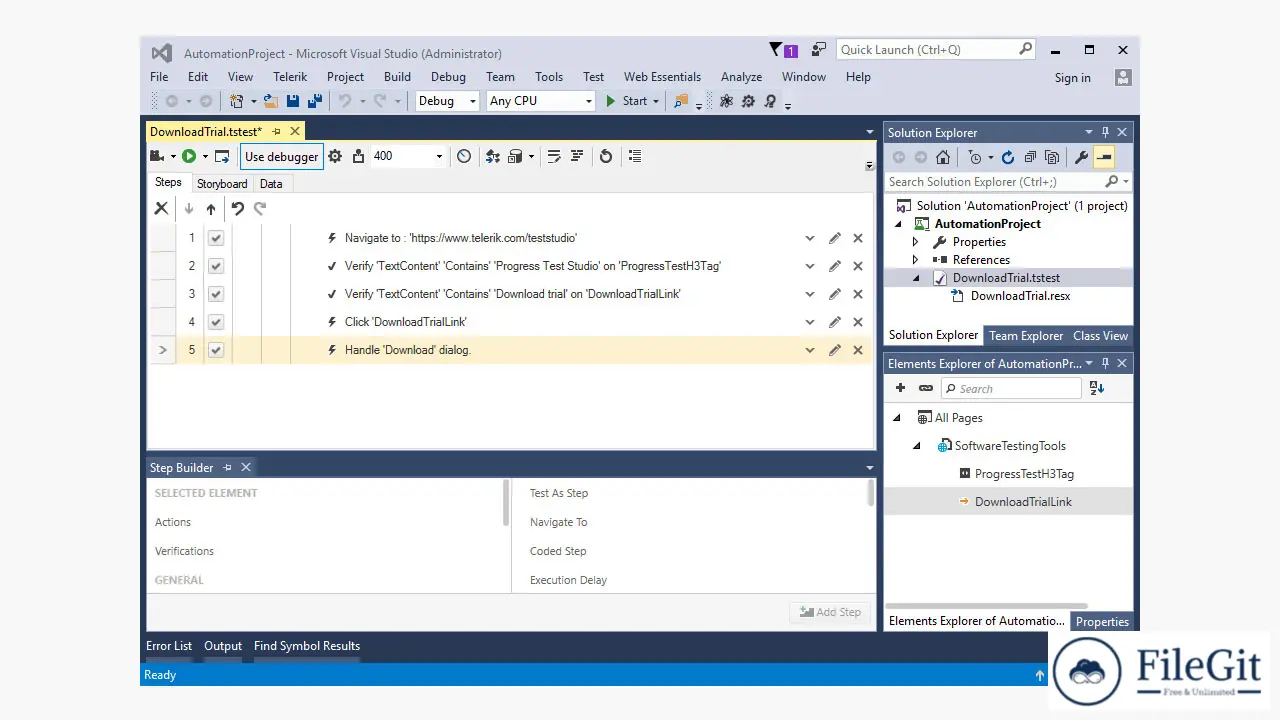Select 'Coded Step' in Step Builder
This screenshot has height=720, width=1280.
[558, 551]
